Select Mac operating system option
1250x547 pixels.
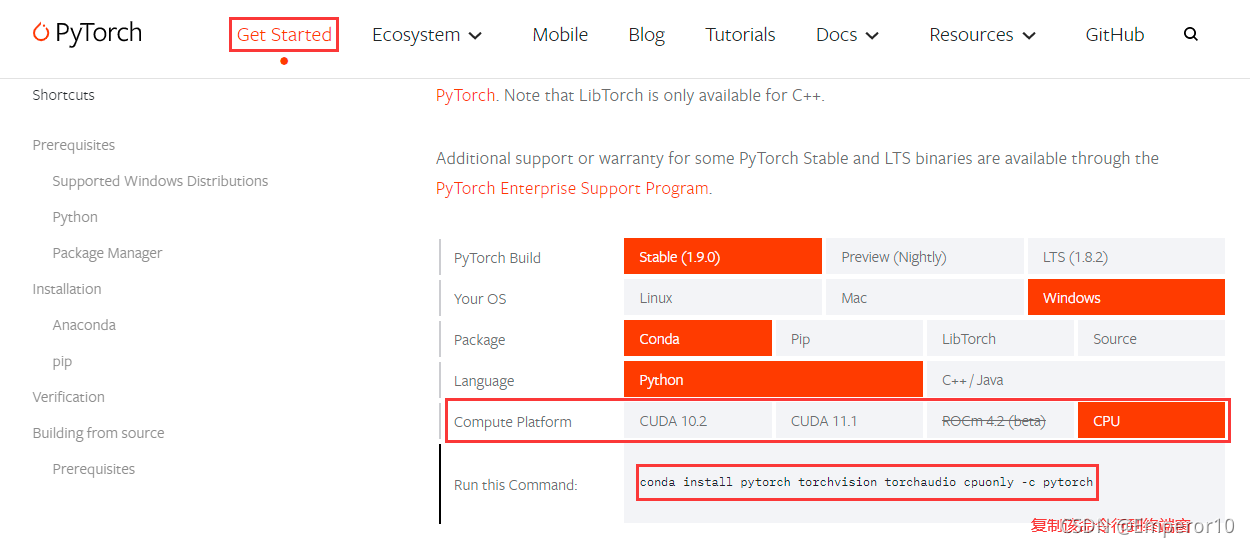click(924, 298)
